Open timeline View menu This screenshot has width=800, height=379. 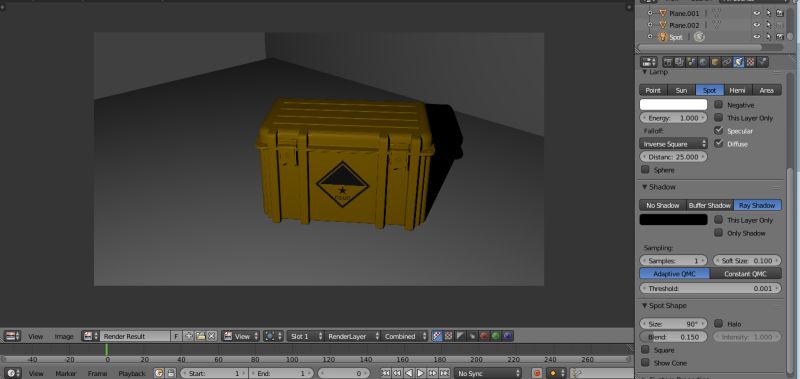[36, 373]
